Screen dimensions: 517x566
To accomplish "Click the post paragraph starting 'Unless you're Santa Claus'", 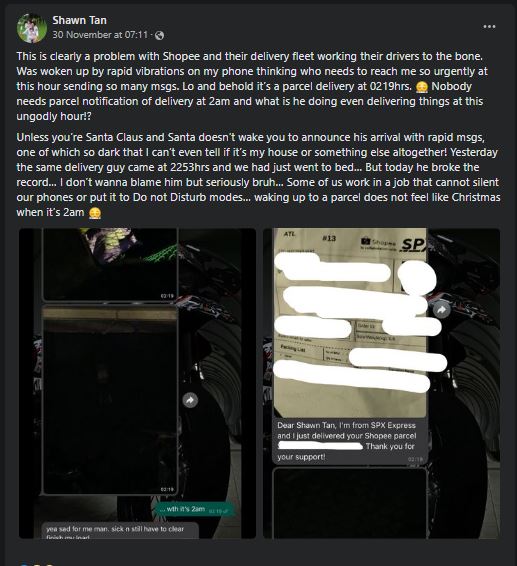I will click(x=258, y=175).
